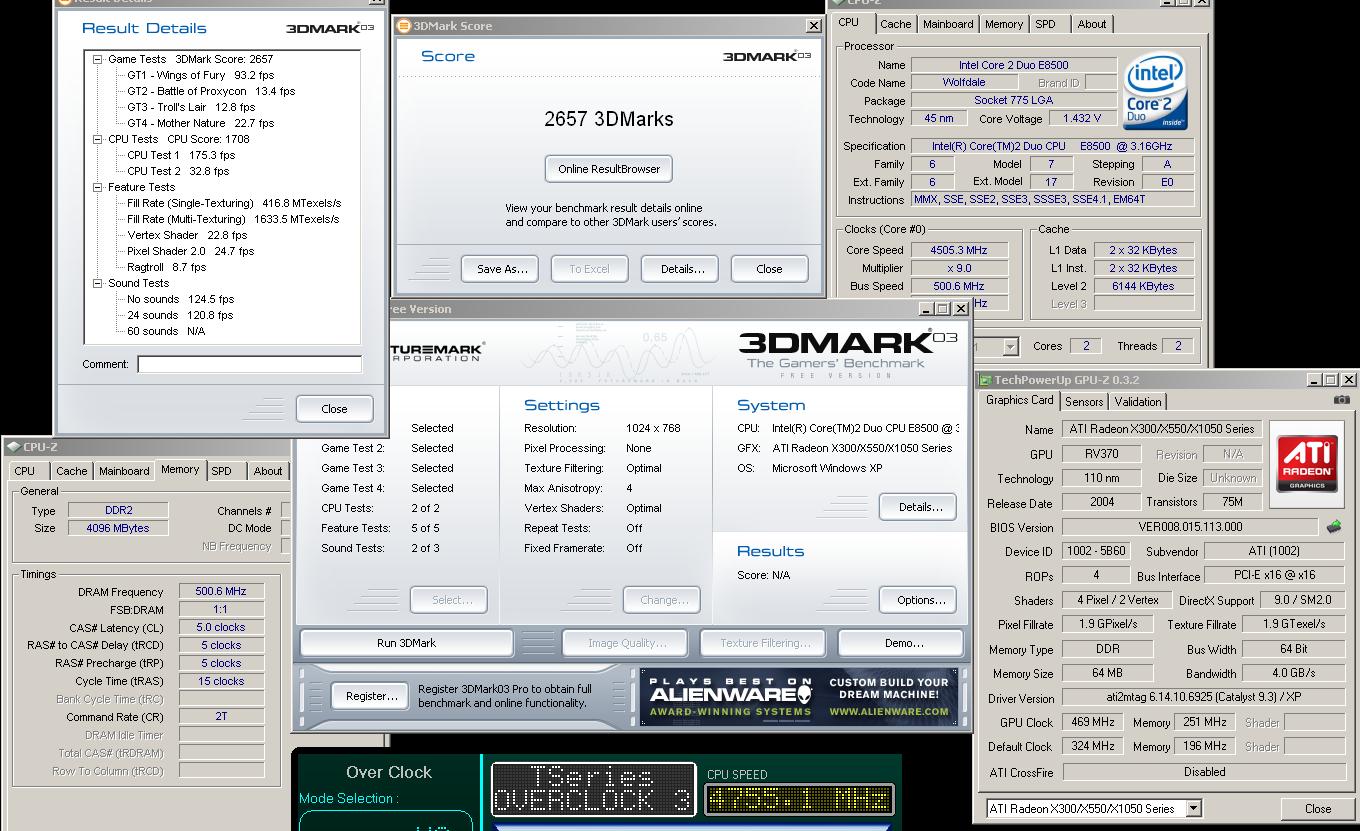1360x831 pixels.
Task: Click the Run 3DMark button
Action: point(406,643)
